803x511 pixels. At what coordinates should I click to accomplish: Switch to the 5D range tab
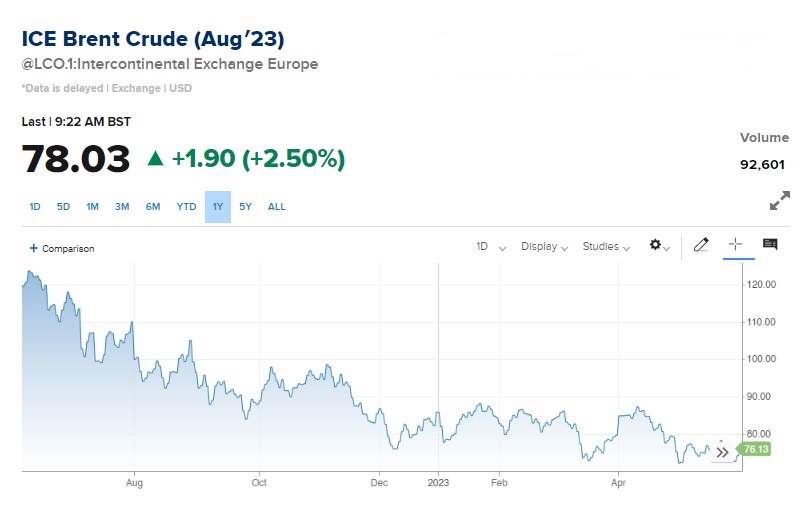63,207
